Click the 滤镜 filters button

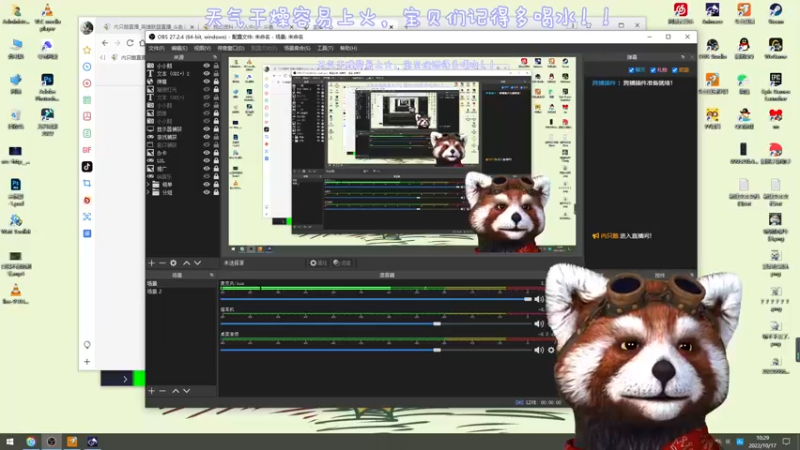pos(342,263)
